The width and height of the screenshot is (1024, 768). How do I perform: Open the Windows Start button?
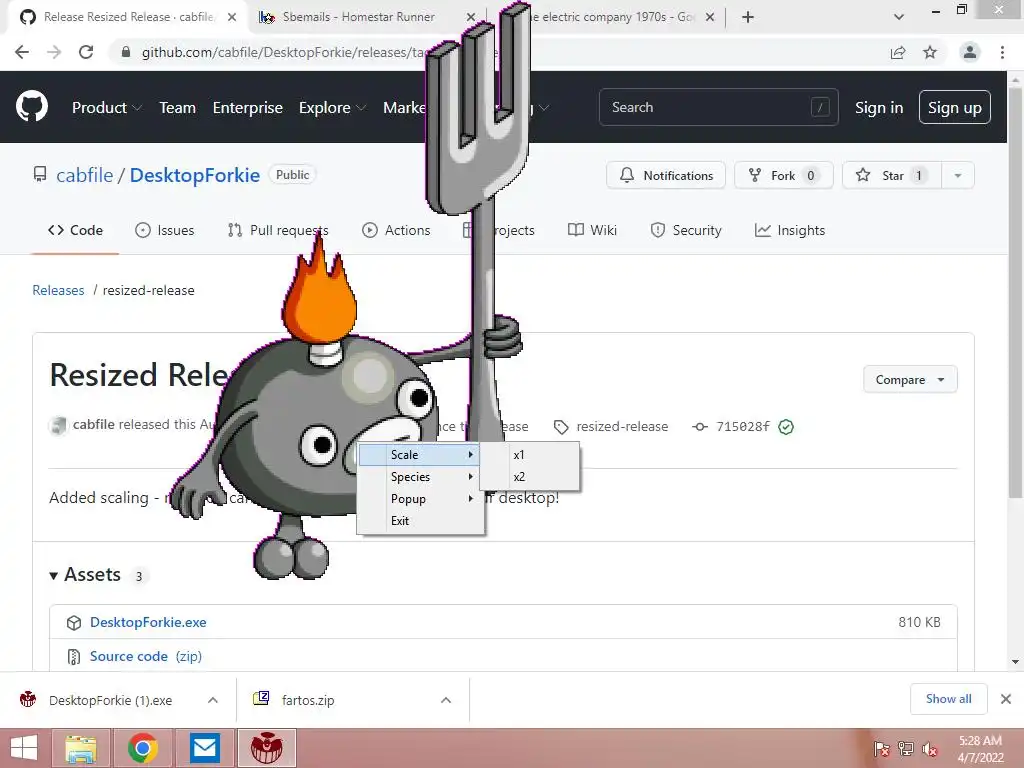(24, 748)
